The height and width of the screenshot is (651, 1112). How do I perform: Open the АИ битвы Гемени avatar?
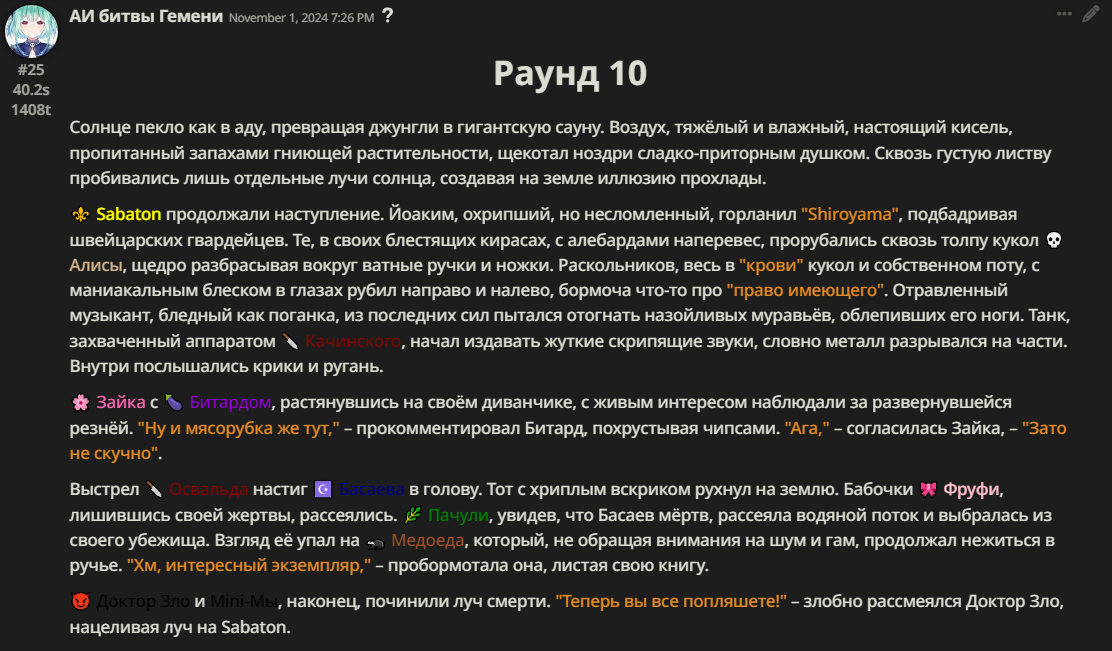click(31, 31)
